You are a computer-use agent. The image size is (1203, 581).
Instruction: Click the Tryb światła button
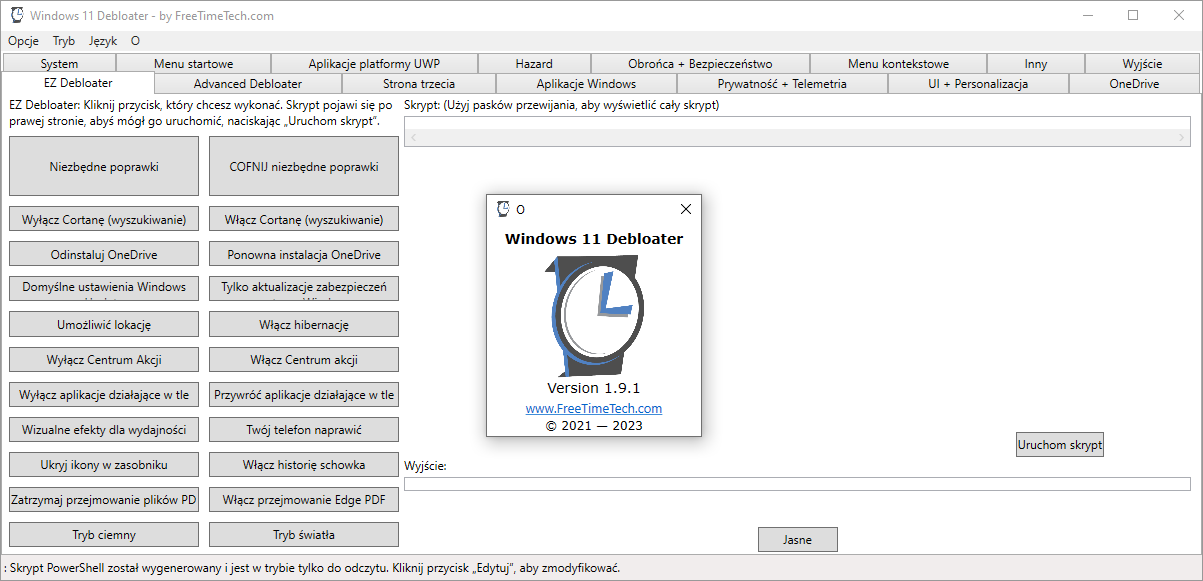304,534
